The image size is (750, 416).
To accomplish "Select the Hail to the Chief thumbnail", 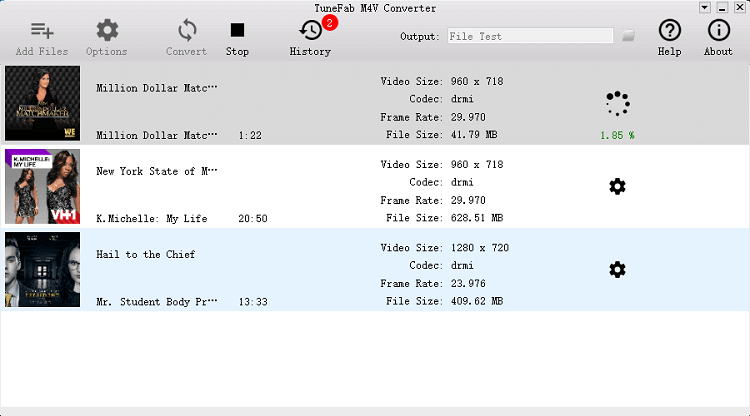I will coord(43,270).
